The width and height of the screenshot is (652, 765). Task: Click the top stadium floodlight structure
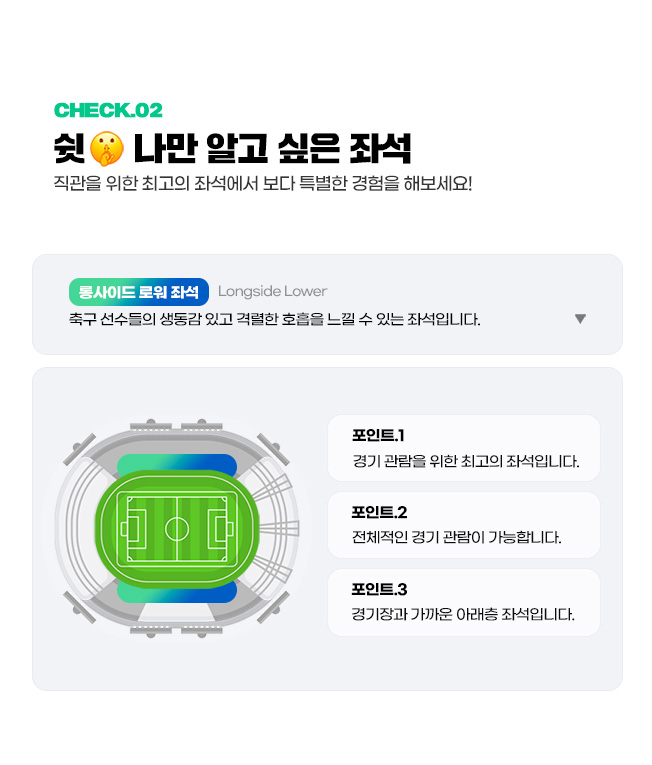point(176,426)
